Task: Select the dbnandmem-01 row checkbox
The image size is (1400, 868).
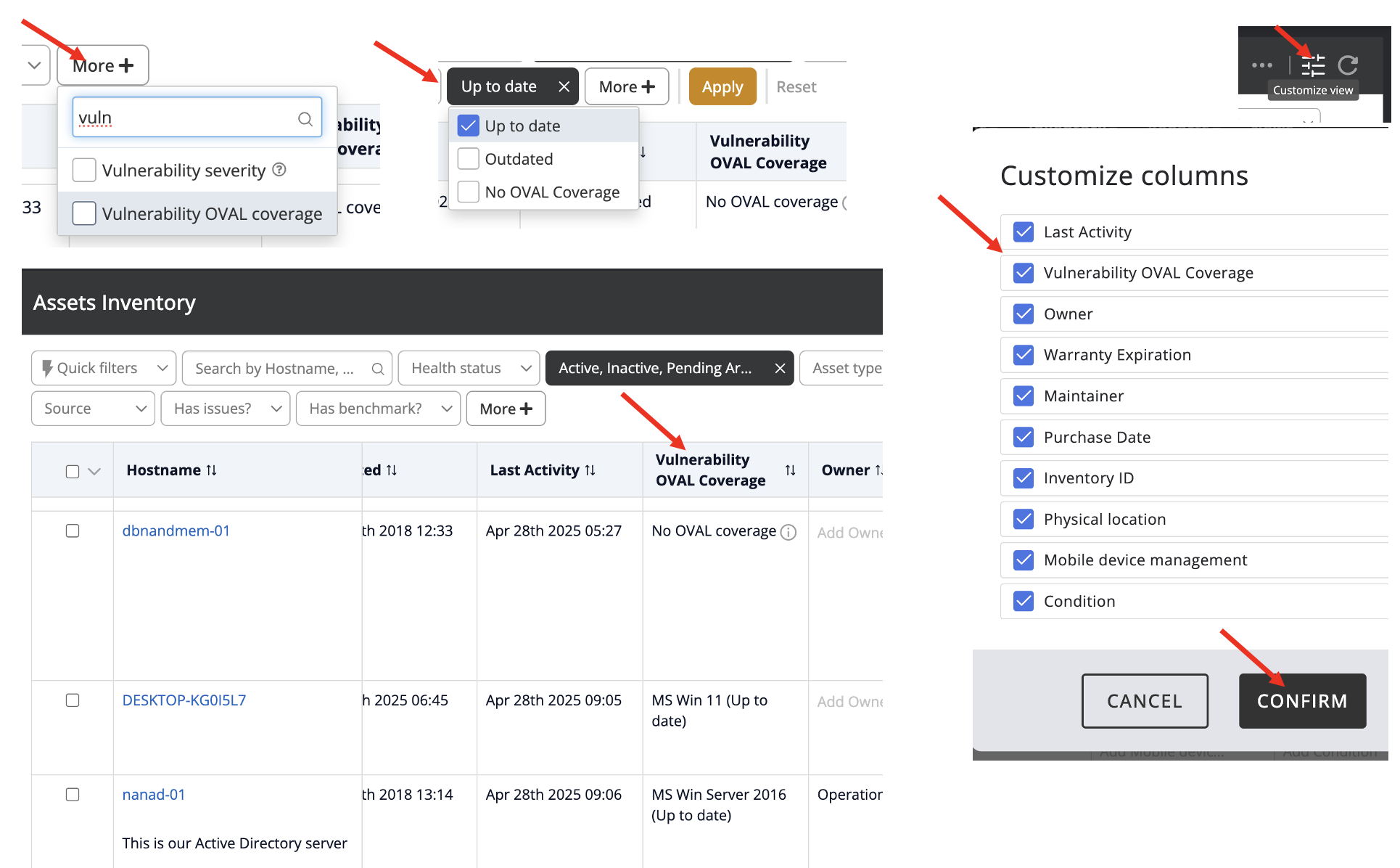Action: [73, 531]
